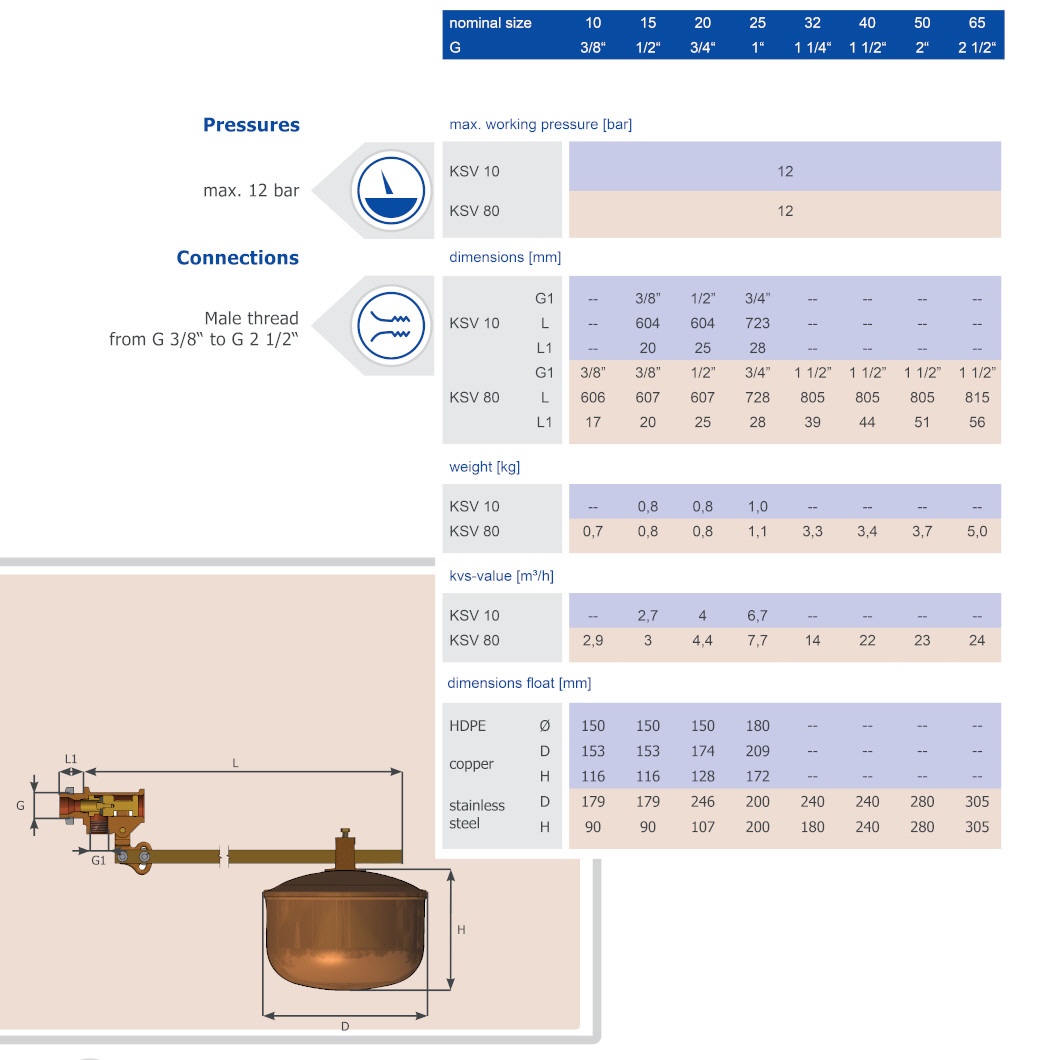Click the H dimension label beside the float
Viewport: 1038px width, 1060px height.
point(461,929)
